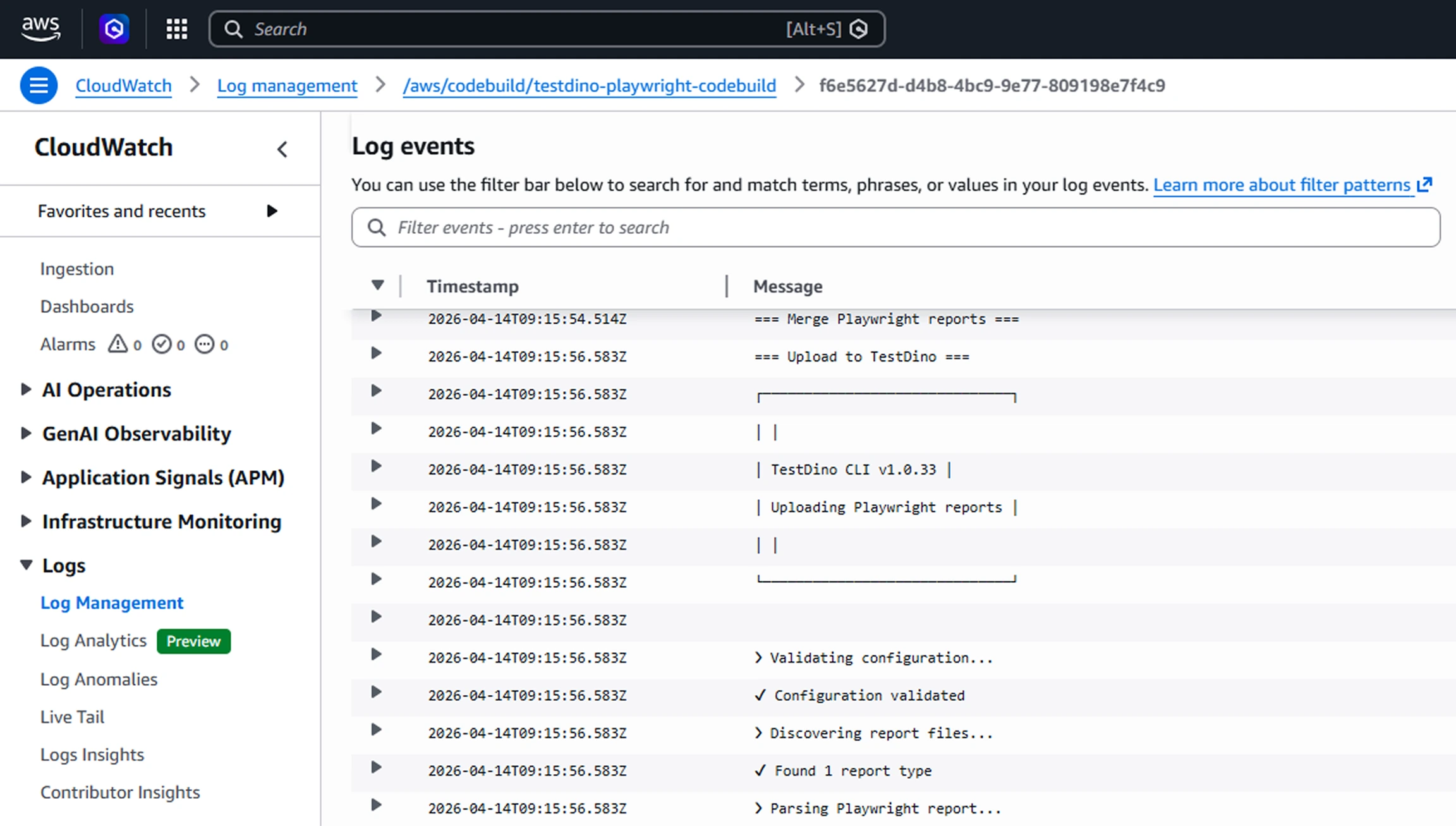Click the OK alarms checkmark icon
Viewport: 1456px width, 826px height.
[x=162, y=344]
